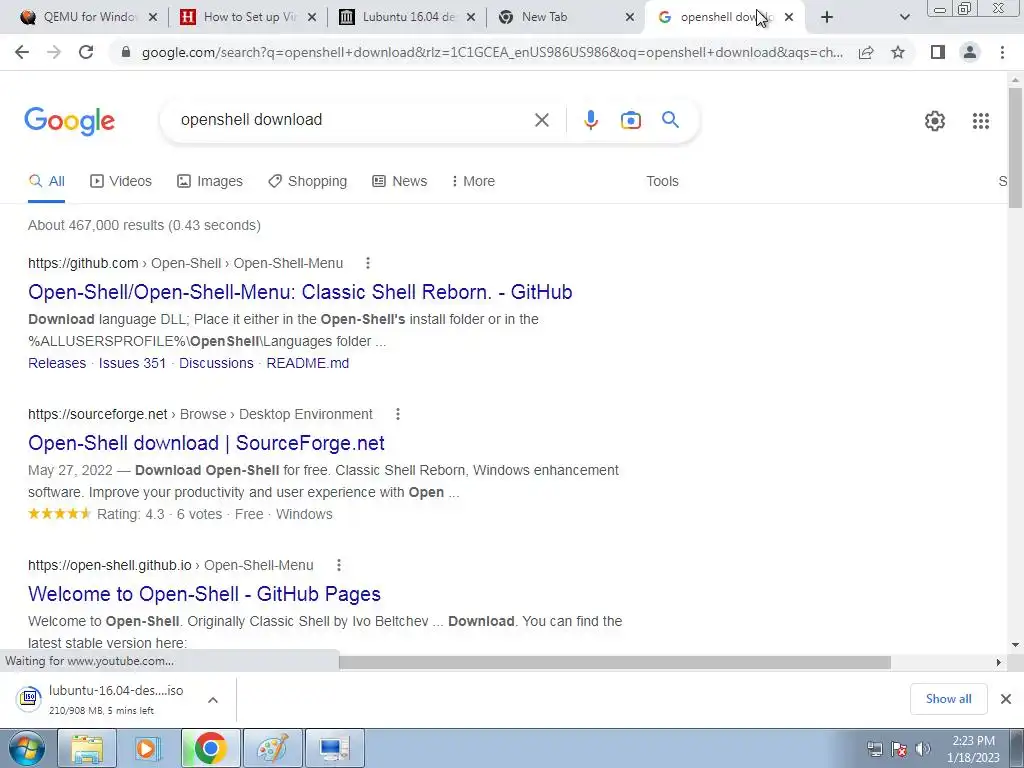The image size is (1024, 768).
Task: Open the More search filters menu
Action: point(473,182)
